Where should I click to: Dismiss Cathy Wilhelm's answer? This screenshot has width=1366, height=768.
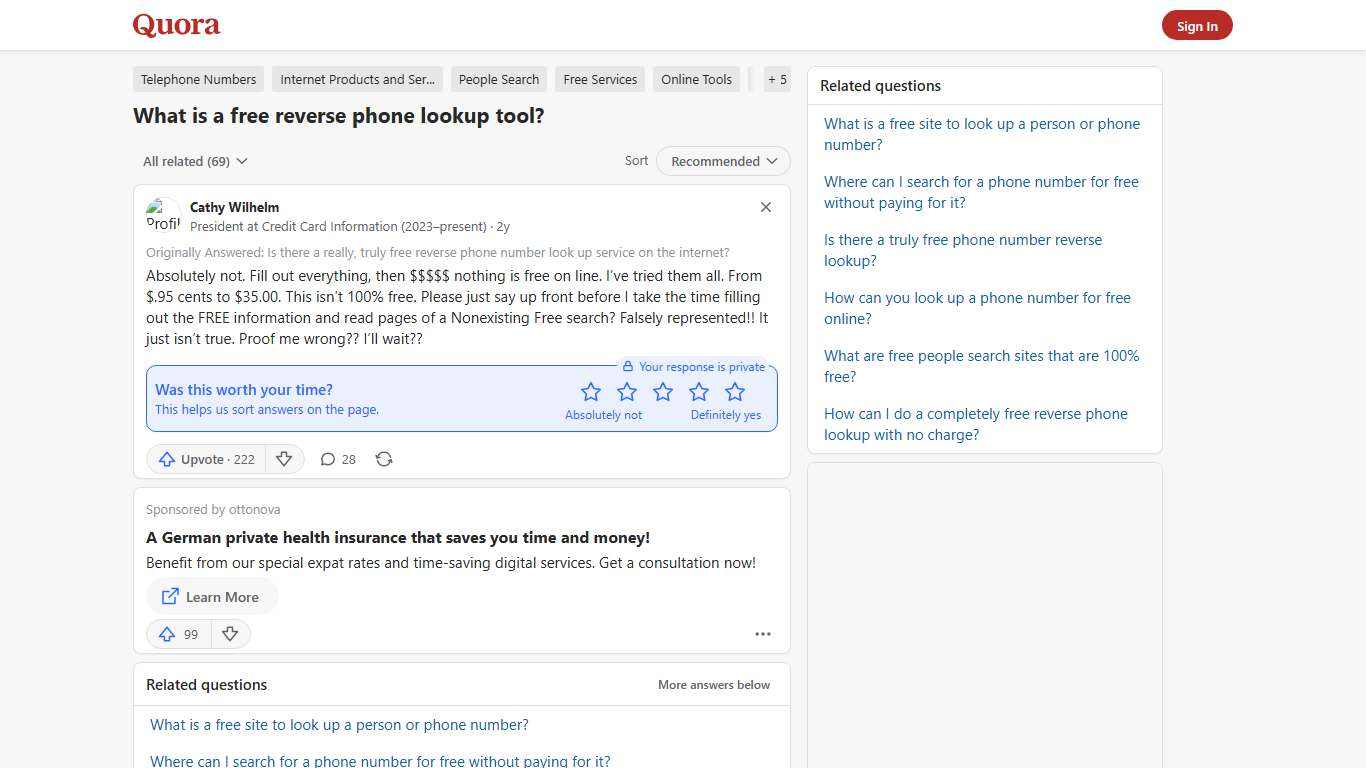pos(766,207)
